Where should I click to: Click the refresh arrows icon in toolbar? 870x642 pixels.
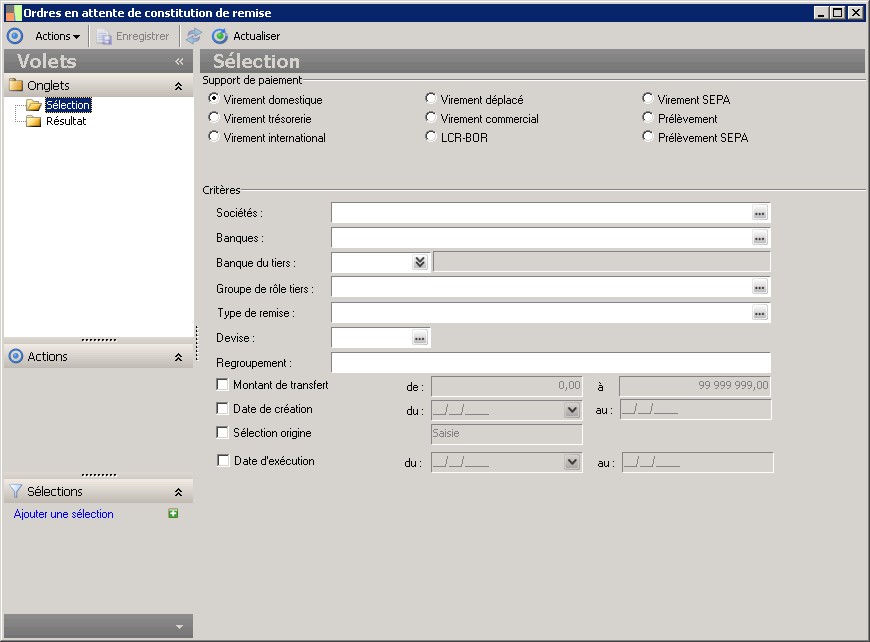tap(194, 36)
